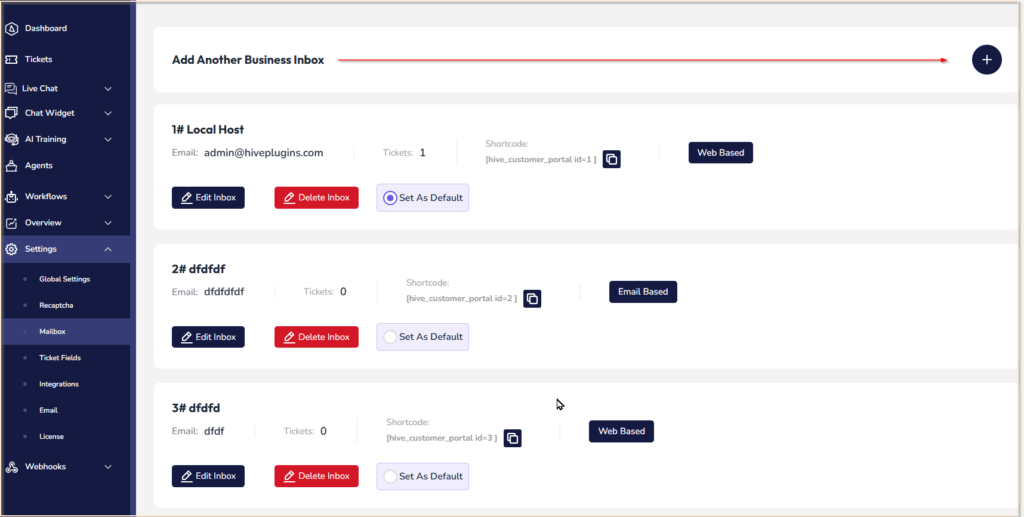Select Set As Default for Local Host inbox
This screenshot has height=517, width=1024.
(x=423, y=198)
